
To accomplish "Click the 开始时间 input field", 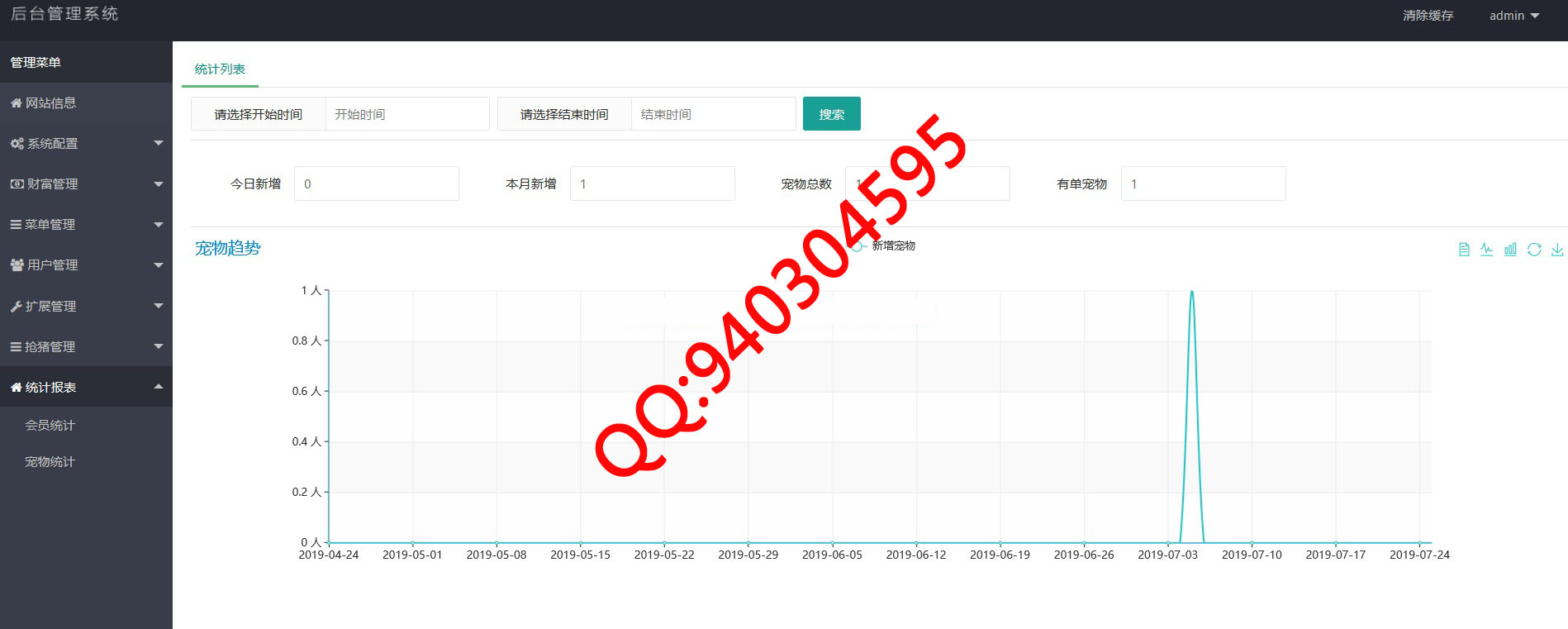I will click(407, 114).
